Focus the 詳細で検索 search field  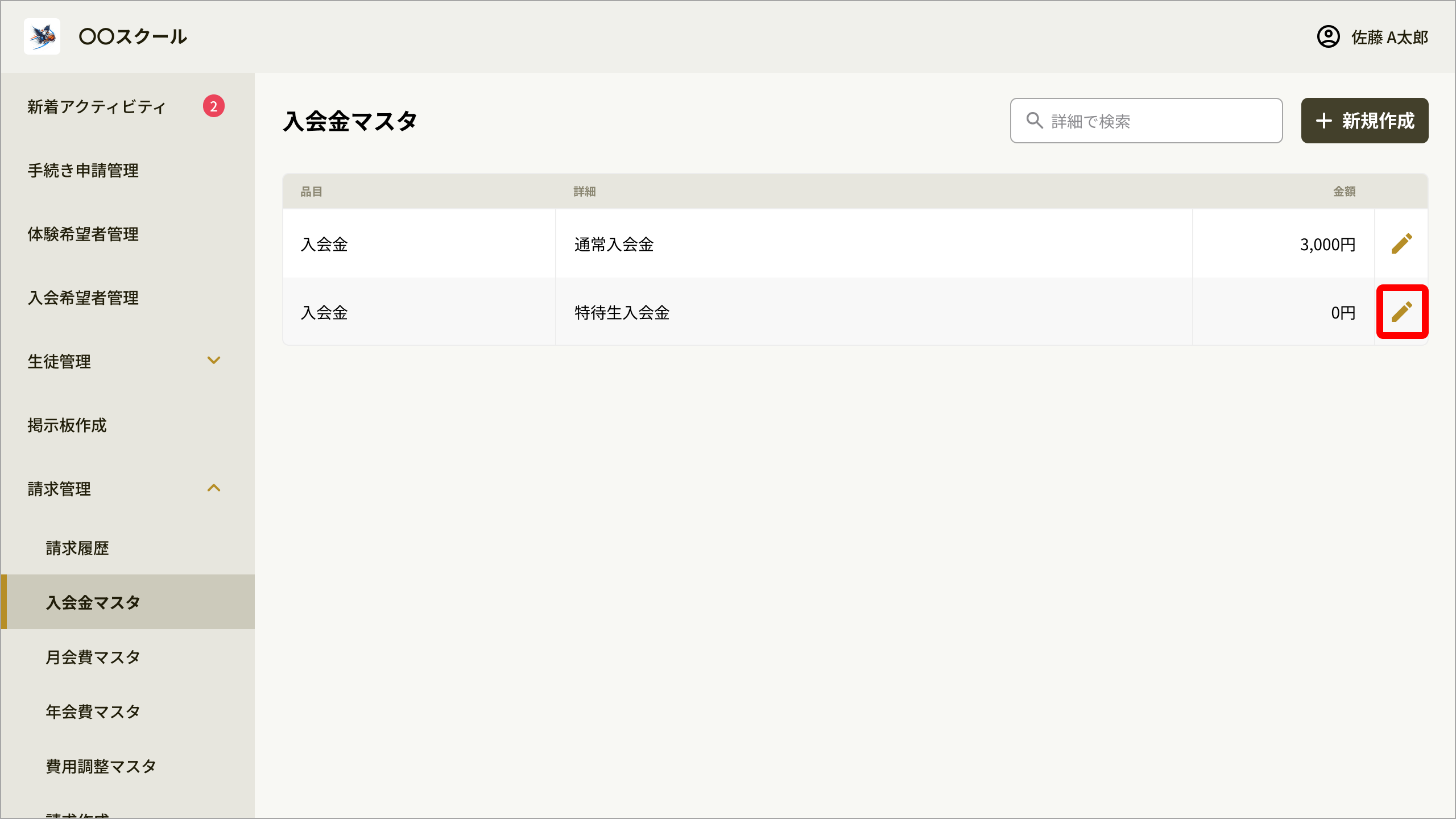point(1146,121)
